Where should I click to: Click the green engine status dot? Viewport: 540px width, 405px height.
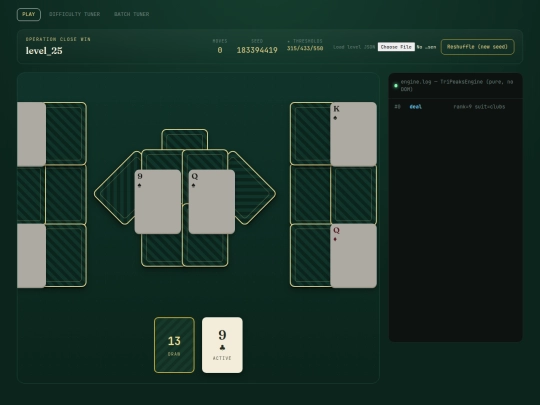coord(396,85)
